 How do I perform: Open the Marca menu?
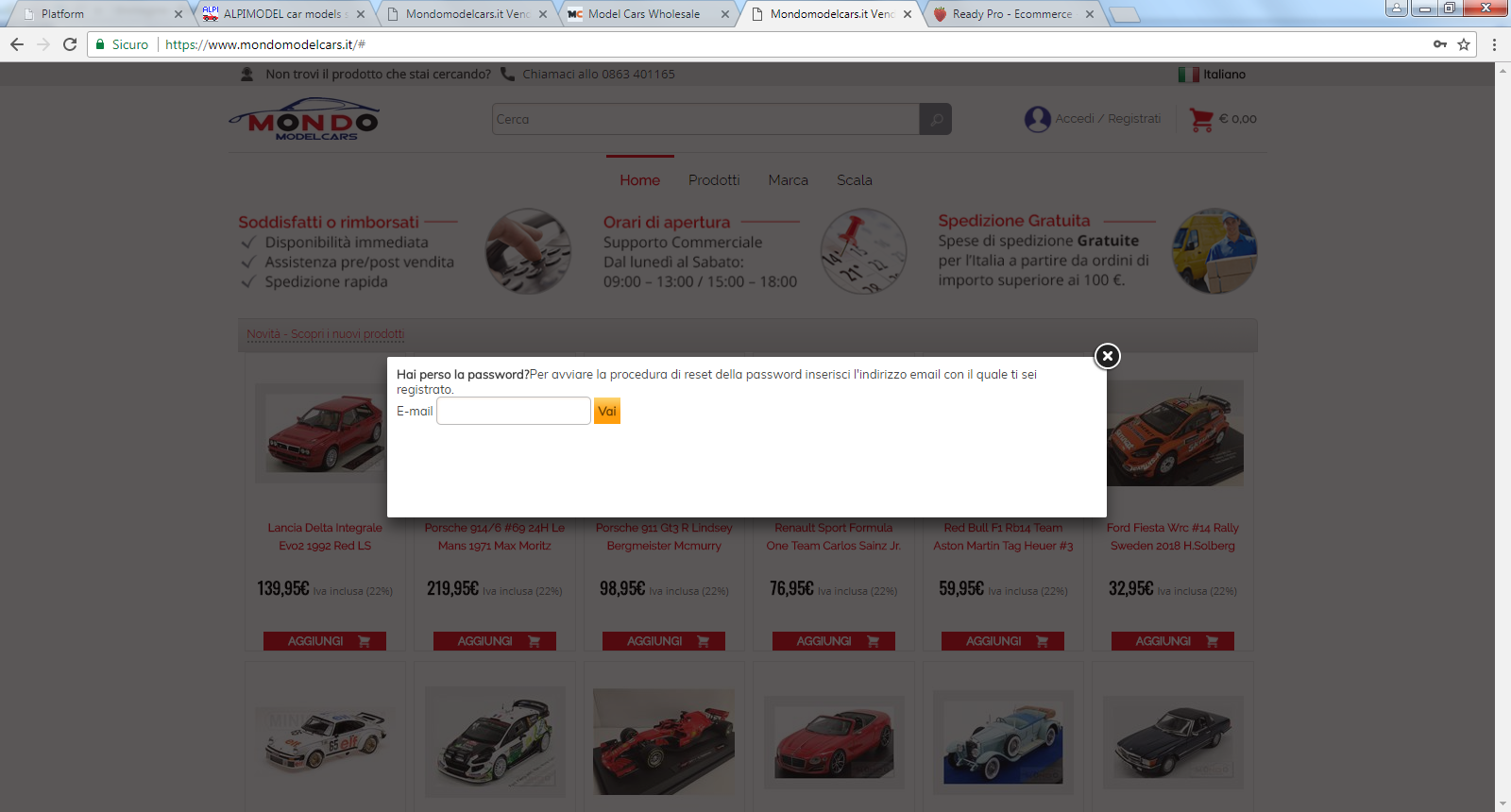point(789,180)
